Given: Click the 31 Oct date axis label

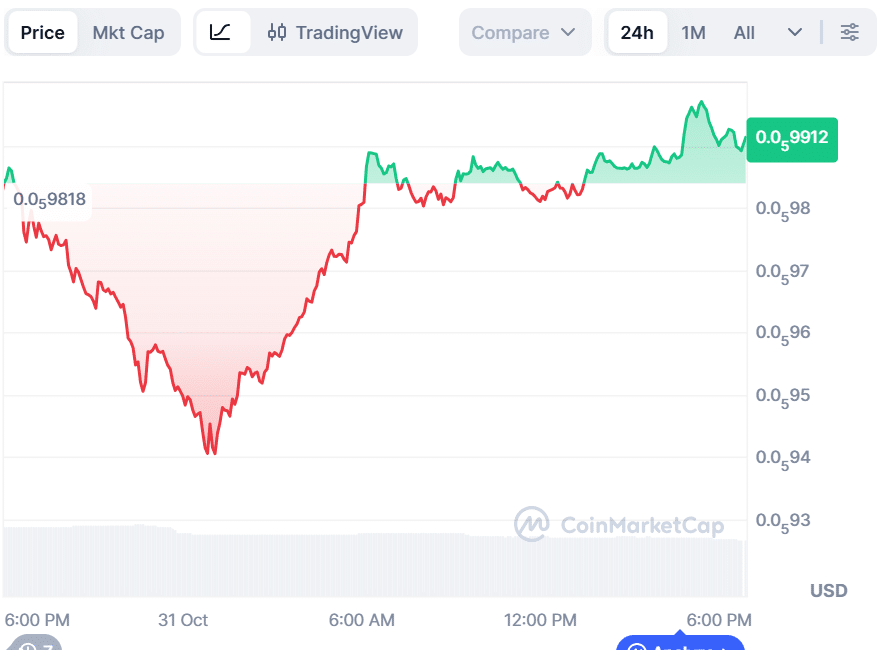Looking at the screenshot, I should coord(183,620).
